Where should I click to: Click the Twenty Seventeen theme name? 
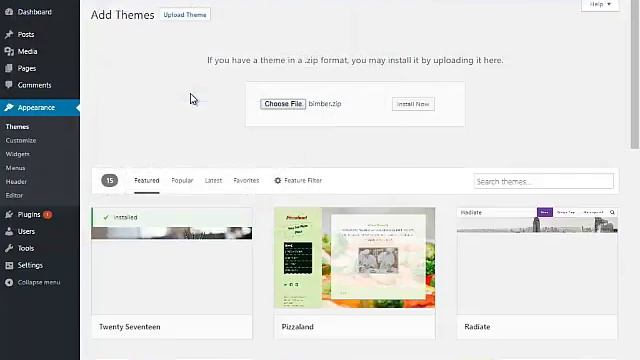129,327
